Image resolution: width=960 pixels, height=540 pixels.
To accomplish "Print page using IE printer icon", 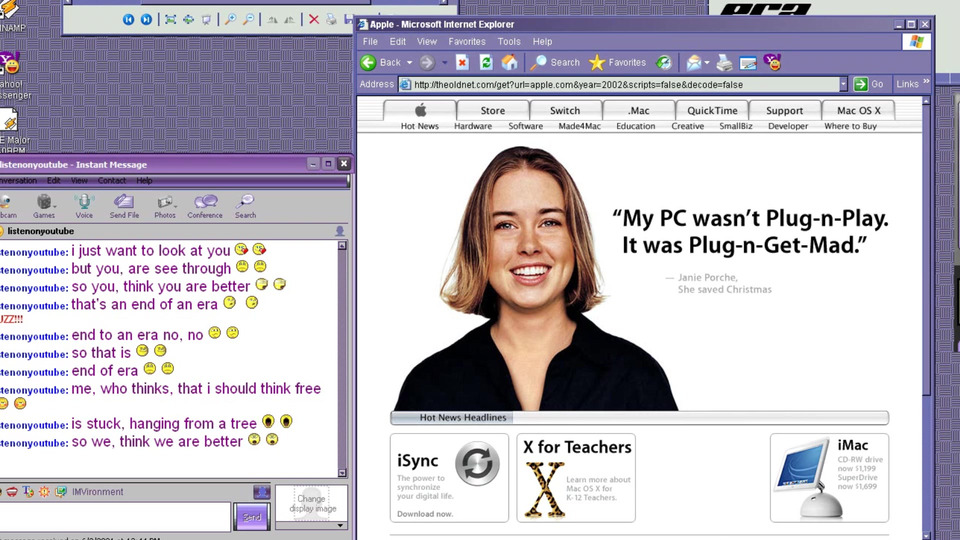I will tap(724, 62).
